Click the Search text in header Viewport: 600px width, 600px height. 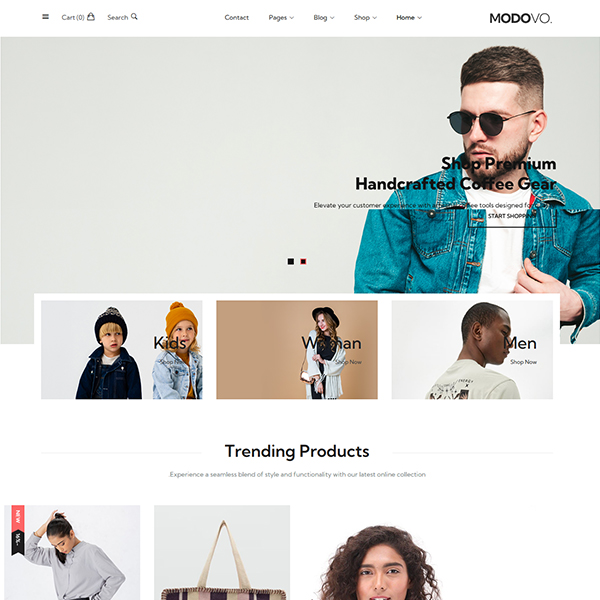coord(117,18)
